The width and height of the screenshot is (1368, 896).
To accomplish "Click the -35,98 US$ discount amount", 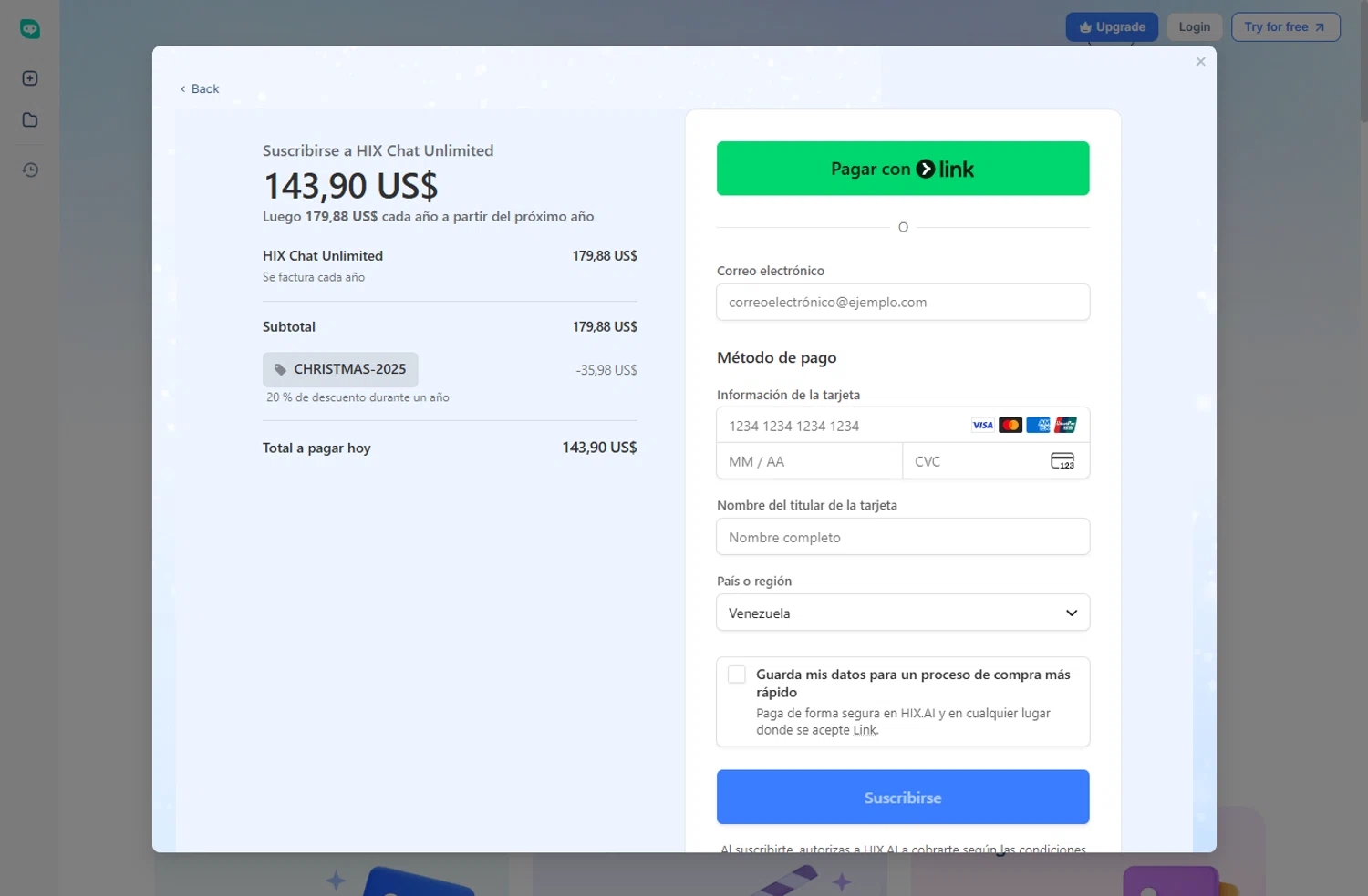I will (x=606, y=370).
